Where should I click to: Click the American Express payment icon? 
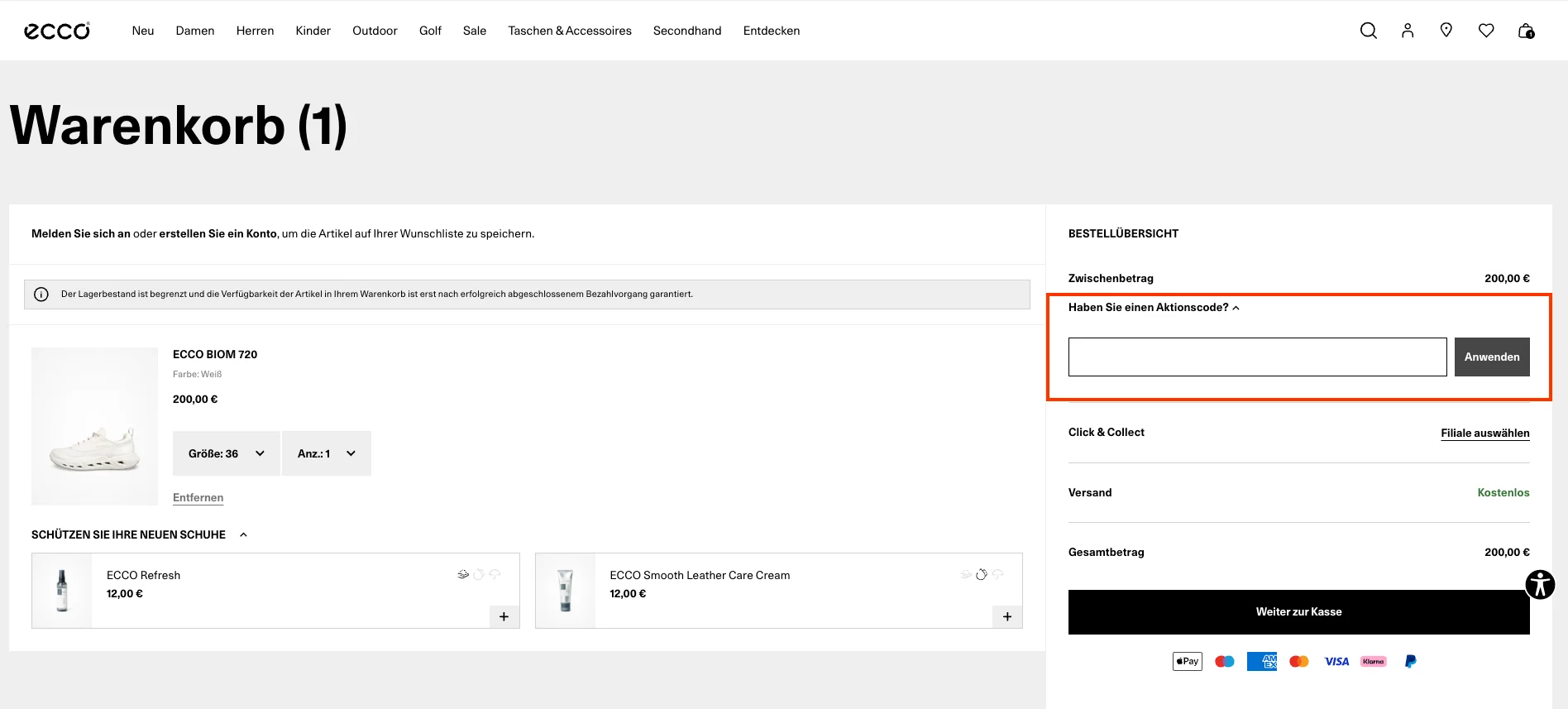[x=1262, y=661]
